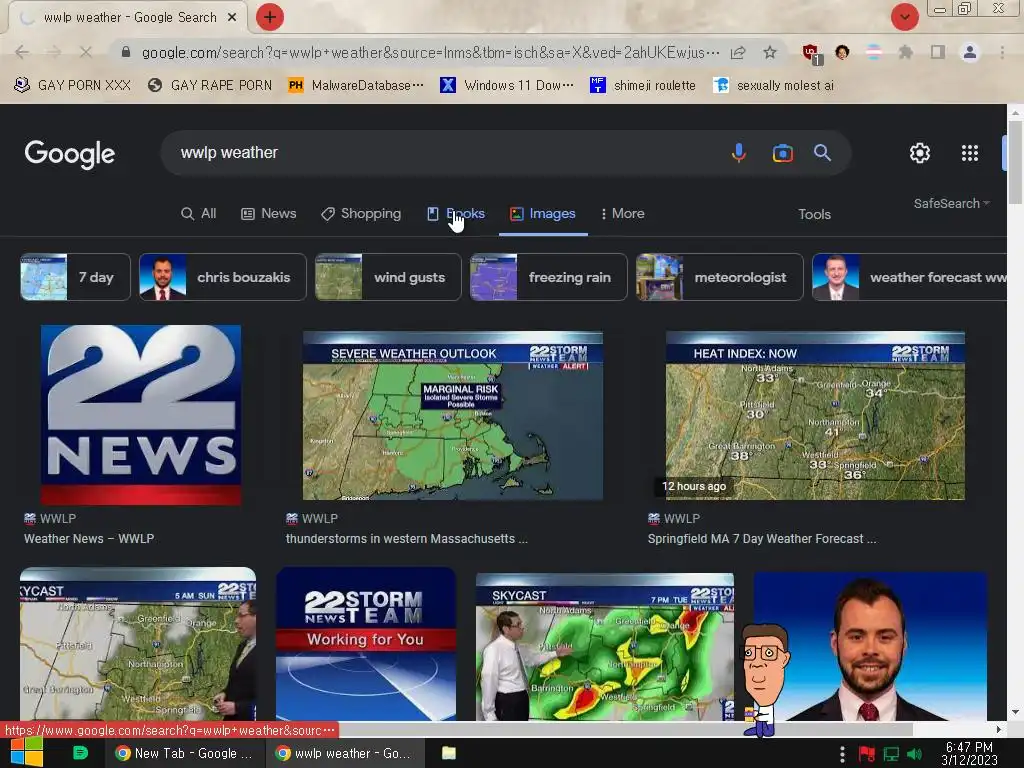
Task: Start voice search with microphone
Action: click(739, 153)
